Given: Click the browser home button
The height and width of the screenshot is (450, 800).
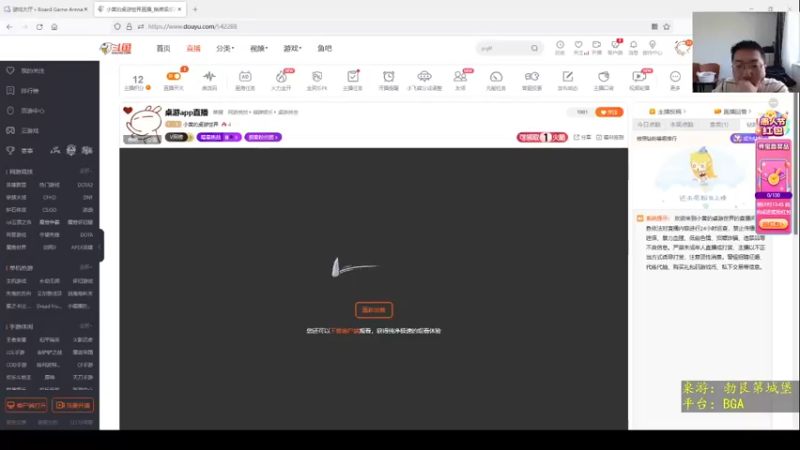Looking at the screenshot, I should pos(54,27).
